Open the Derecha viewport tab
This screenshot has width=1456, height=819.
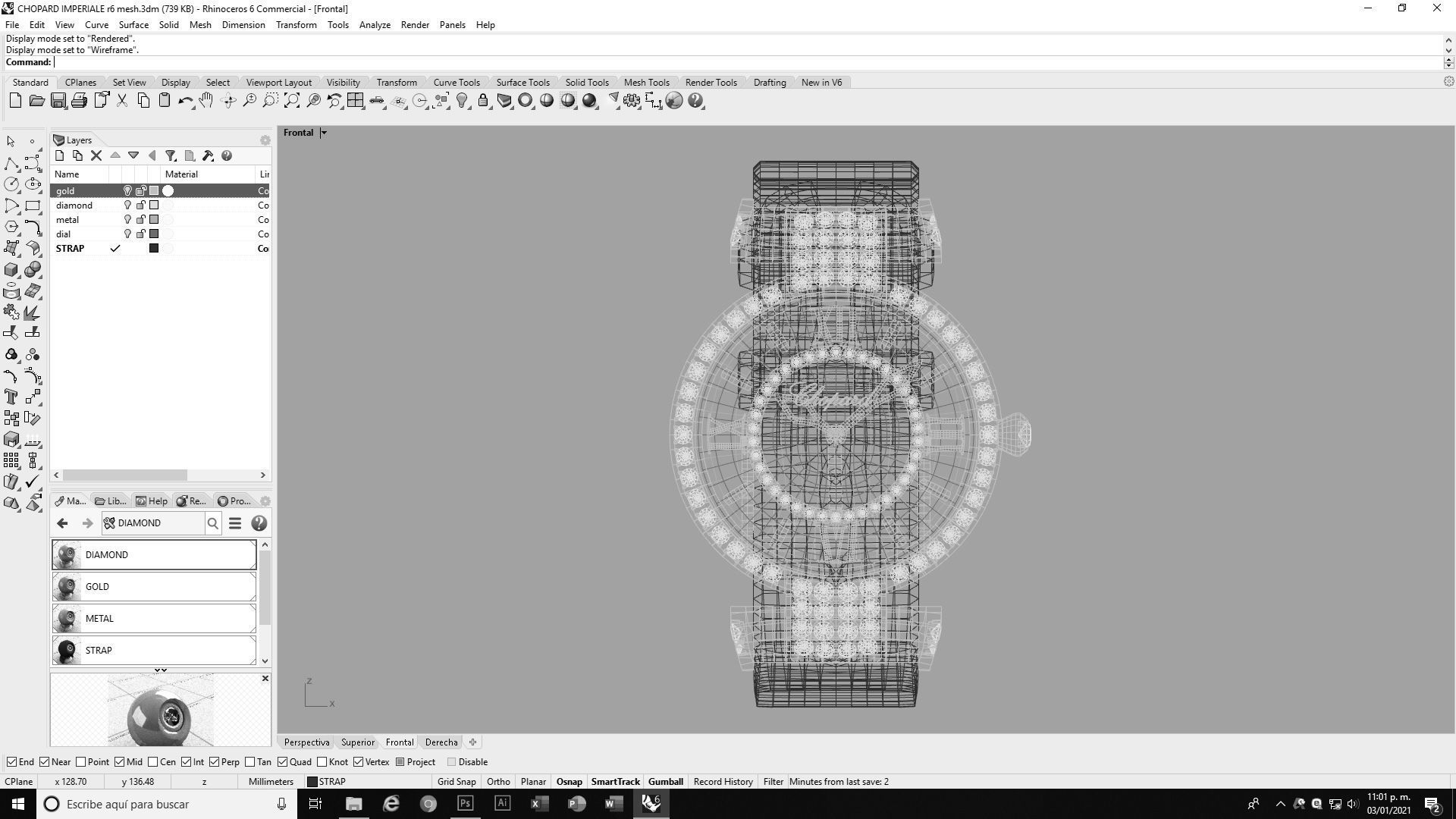click(x=441, y=742)
